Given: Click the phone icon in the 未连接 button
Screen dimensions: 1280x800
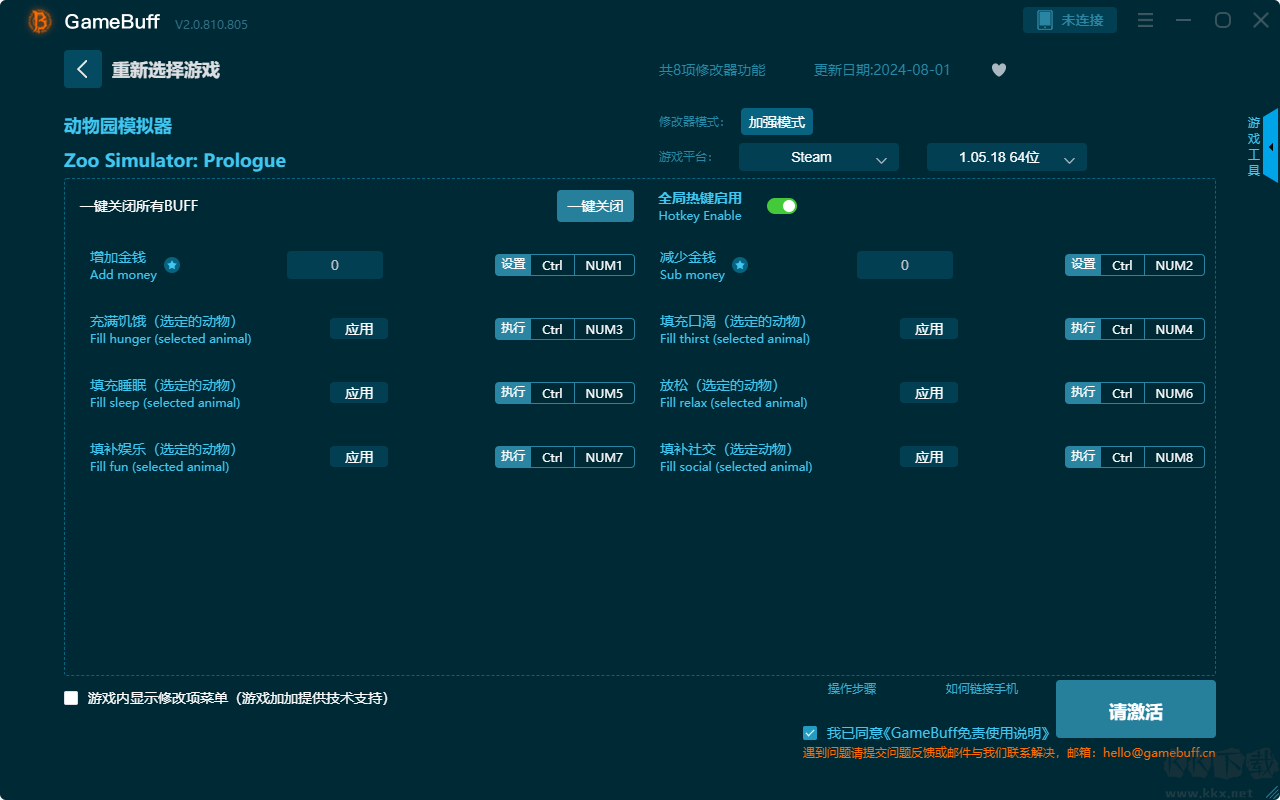Looking at the screenshot, I should point(1045,20).
